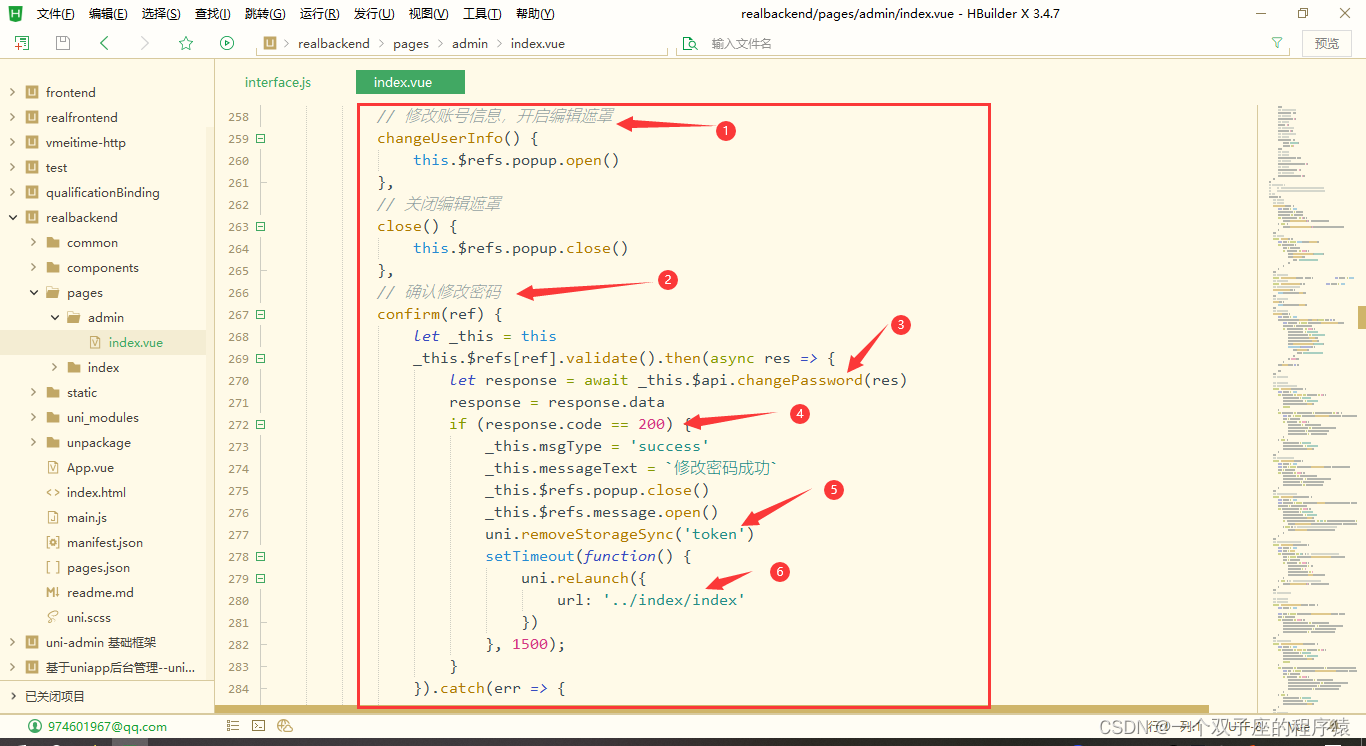Expand the vmeitime-http project
This screenshot has height=746, width=1366.
tap(12, 142)
